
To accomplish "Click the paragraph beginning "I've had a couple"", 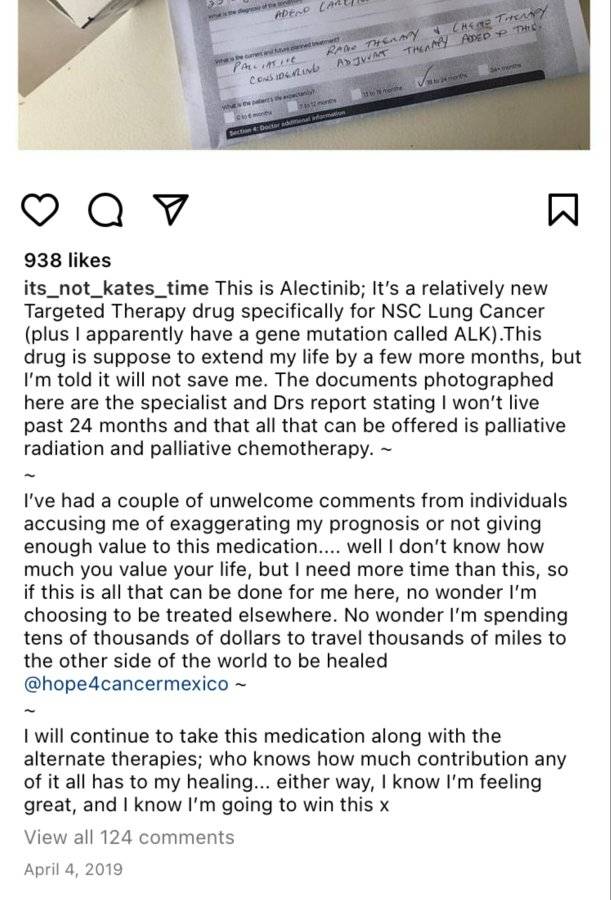I will (296, 592).
